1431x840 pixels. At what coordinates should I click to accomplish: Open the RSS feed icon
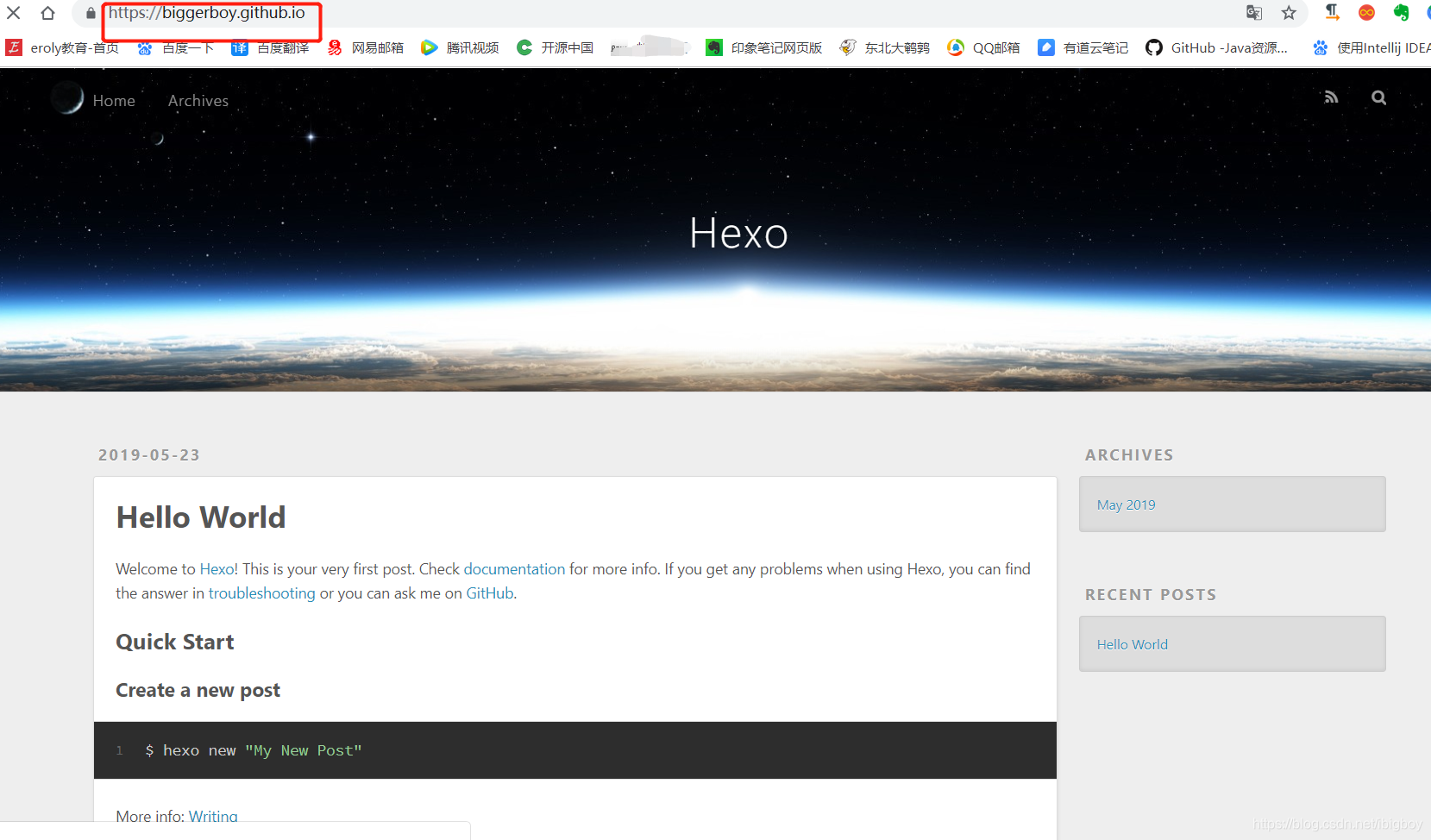[x=1331, y=97]
